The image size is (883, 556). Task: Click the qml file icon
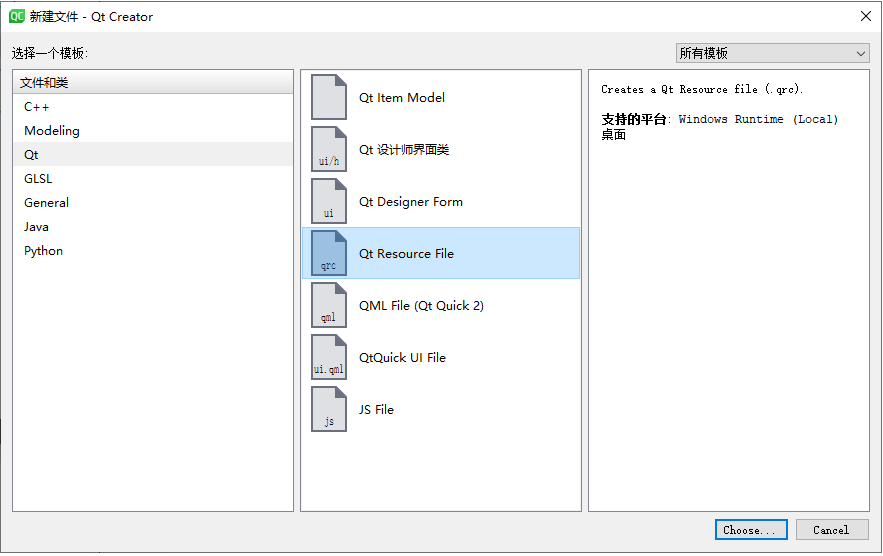tap(329, 305)
